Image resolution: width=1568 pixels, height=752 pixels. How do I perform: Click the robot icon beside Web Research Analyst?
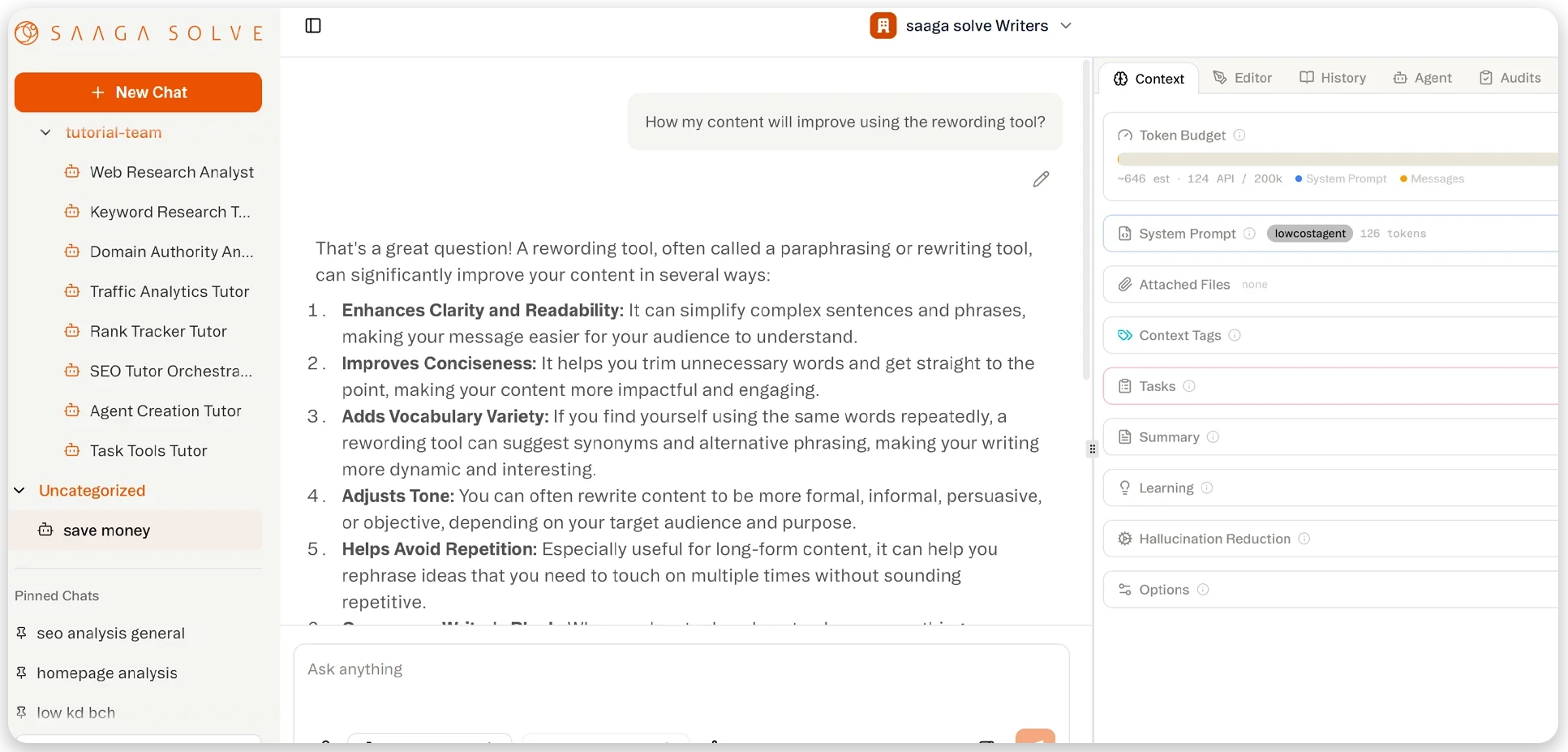click(72, 172)
